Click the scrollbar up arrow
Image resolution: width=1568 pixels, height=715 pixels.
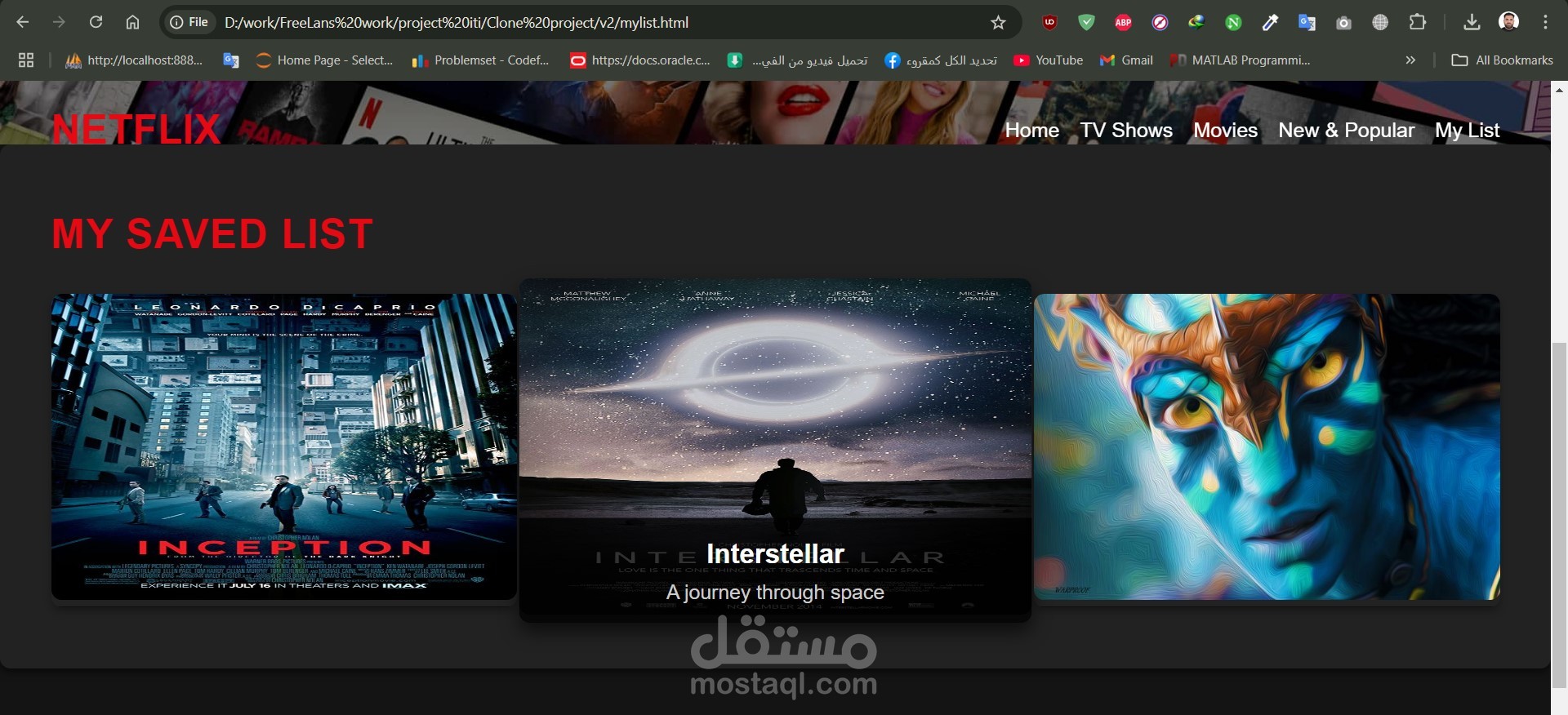click(1559, 89)
